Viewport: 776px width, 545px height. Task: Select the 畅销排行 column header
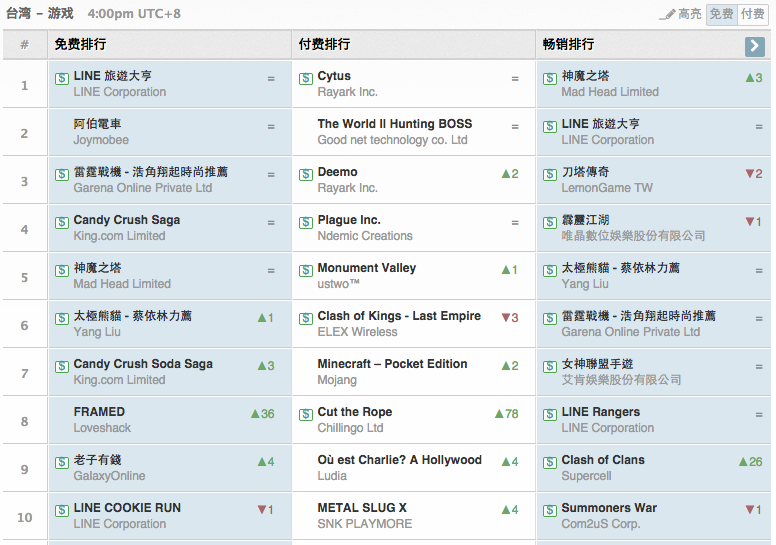tap(653, 45)
